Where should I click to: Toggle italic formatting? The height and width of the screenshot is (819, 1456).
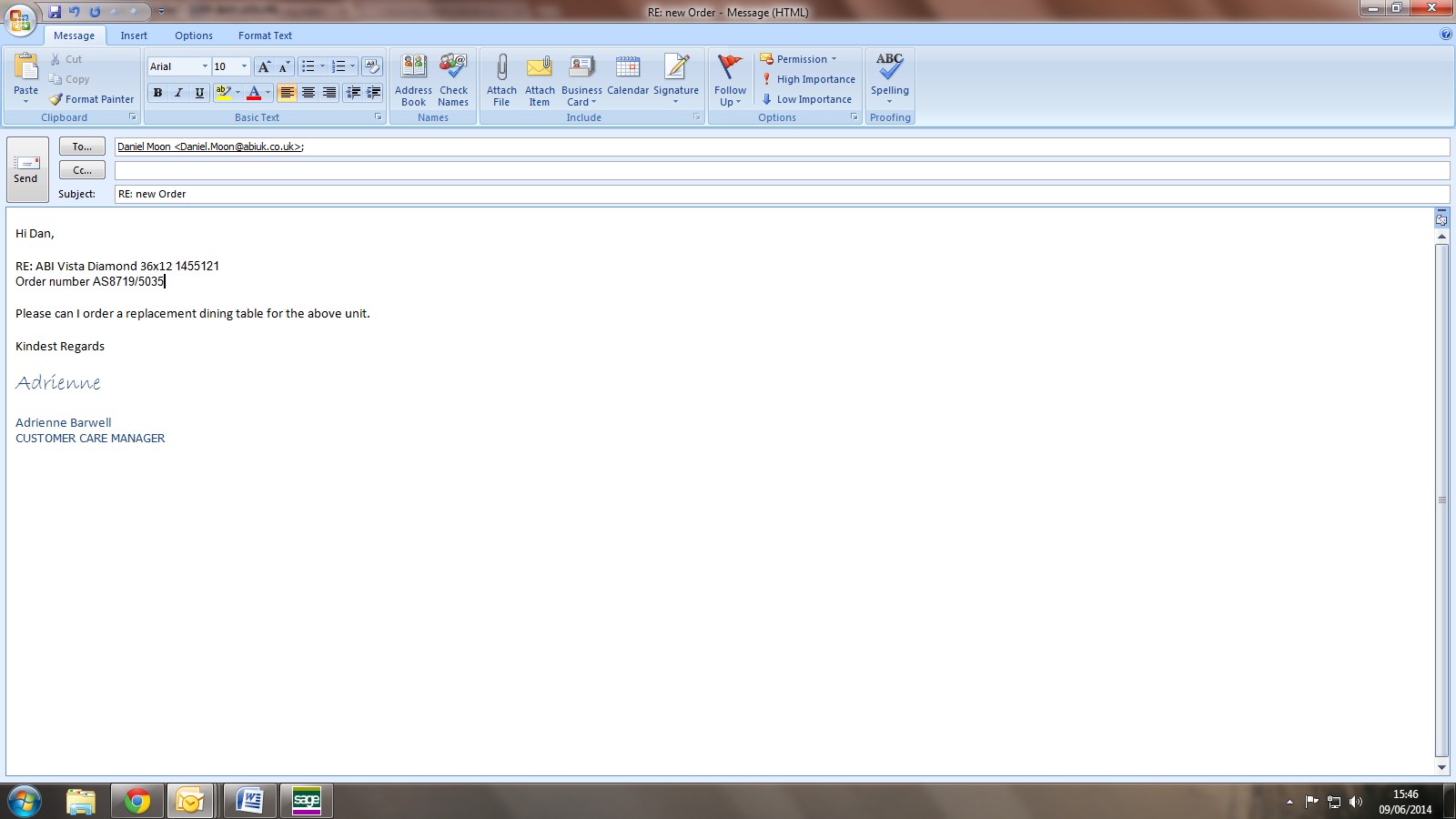point(178,93)
